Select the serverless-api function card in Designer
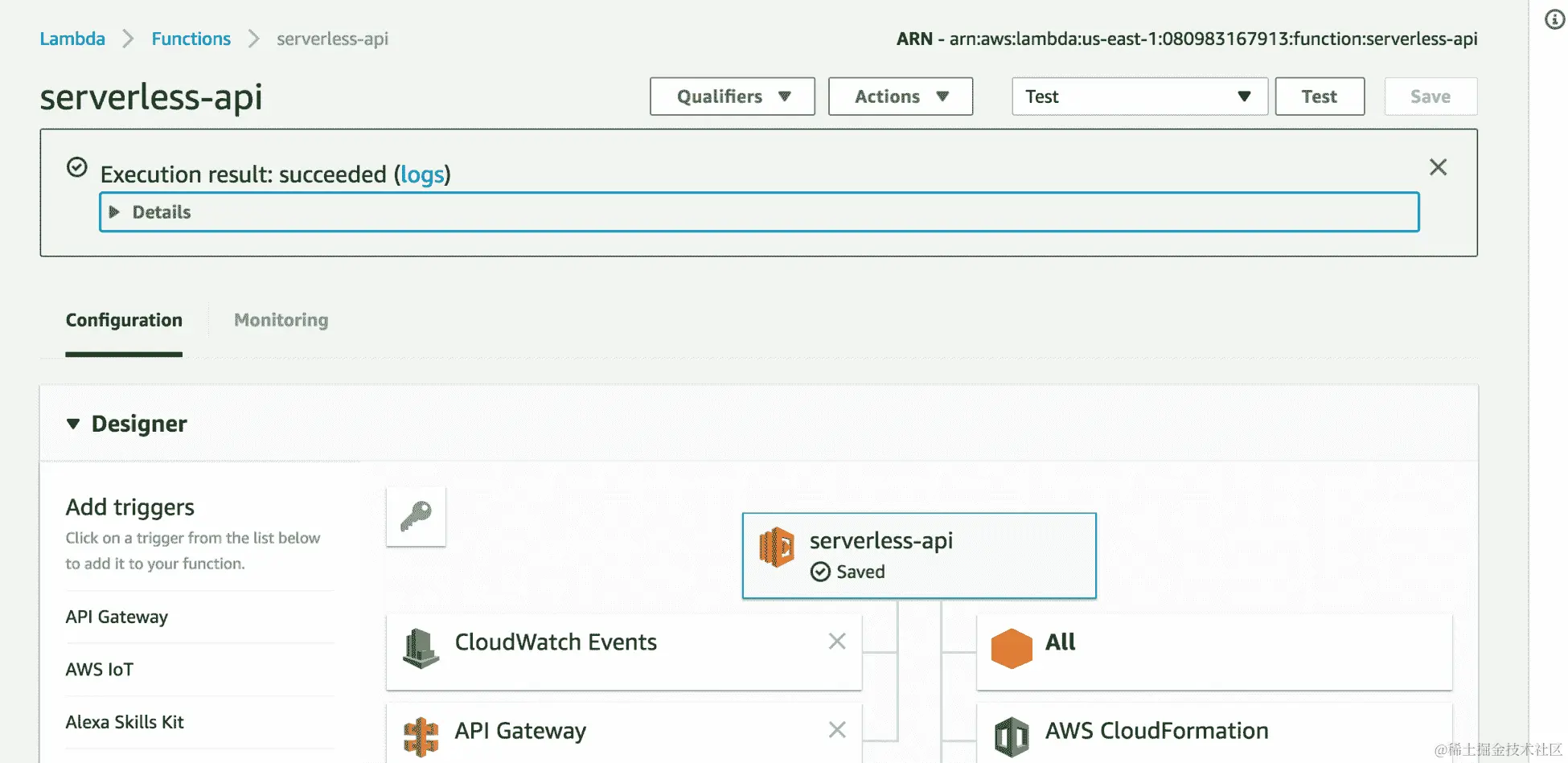The image size is (1568, 763). (919, 556)
